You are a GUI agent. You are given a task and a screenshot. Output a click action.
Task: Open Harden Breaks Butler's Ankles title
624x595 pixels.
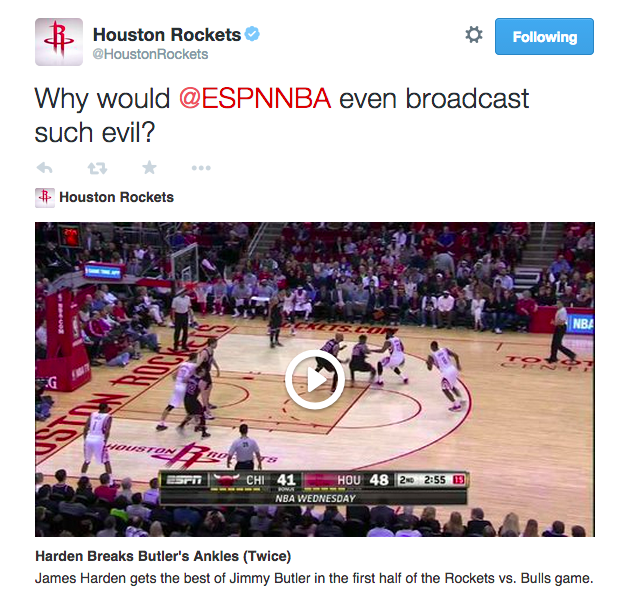point(163,556)
